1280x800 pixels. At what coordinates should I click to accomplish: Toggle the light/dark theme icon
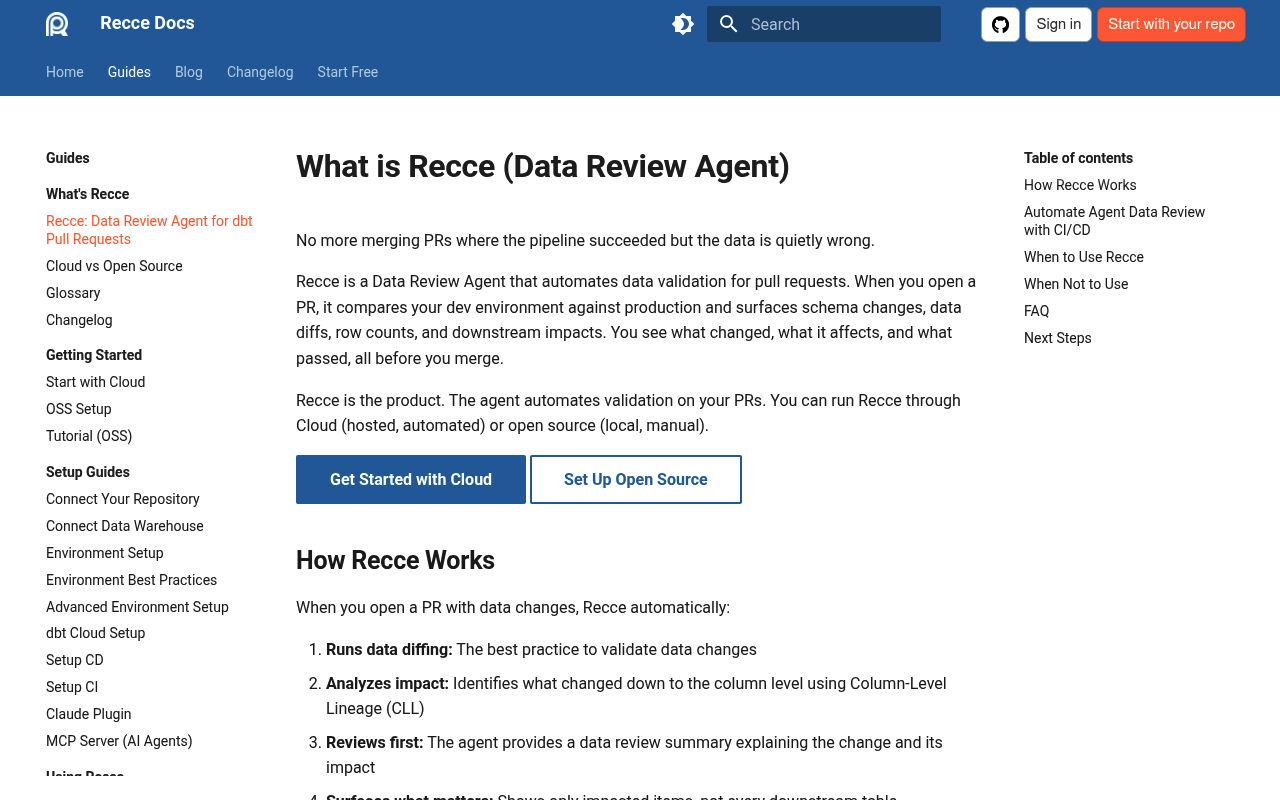point(683,24)
